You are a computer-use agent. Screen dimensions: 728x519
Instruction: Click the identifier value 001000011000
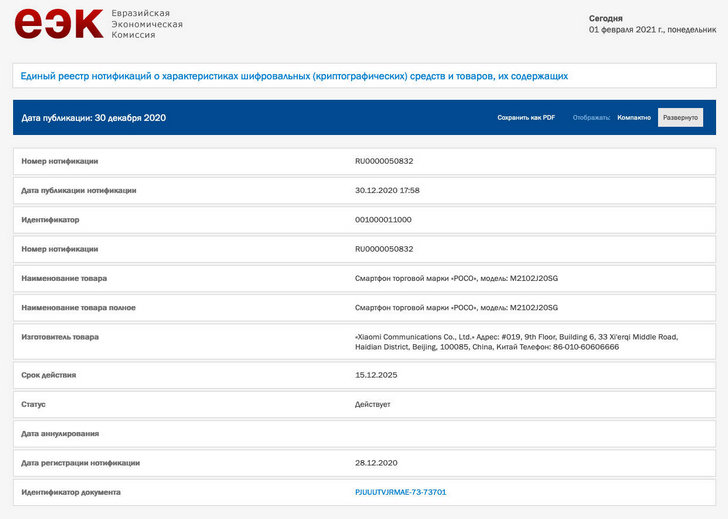click(x=383, y=220)
